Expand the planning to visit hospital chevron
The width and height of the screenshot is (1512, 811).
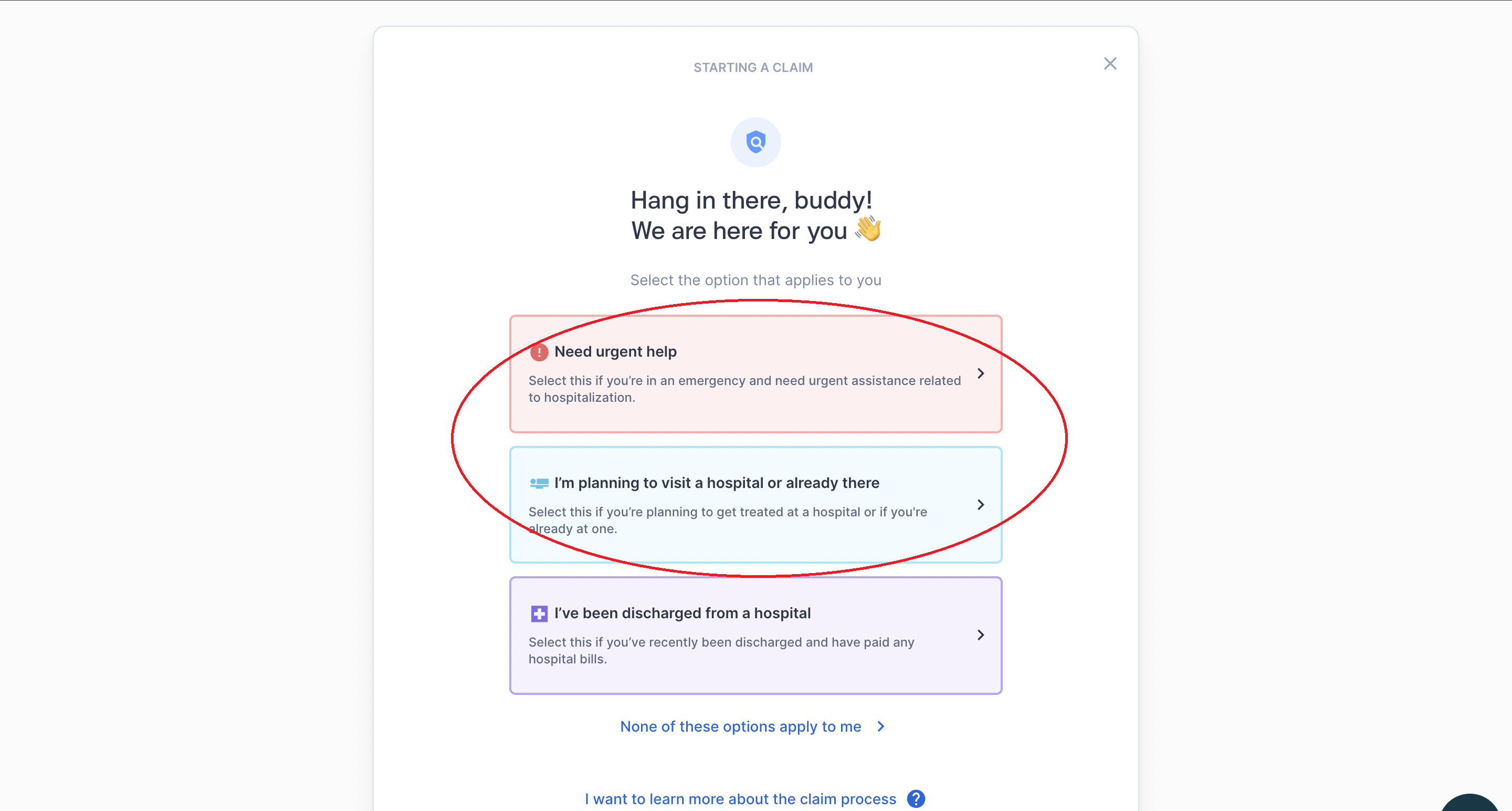tap(980, 504)
